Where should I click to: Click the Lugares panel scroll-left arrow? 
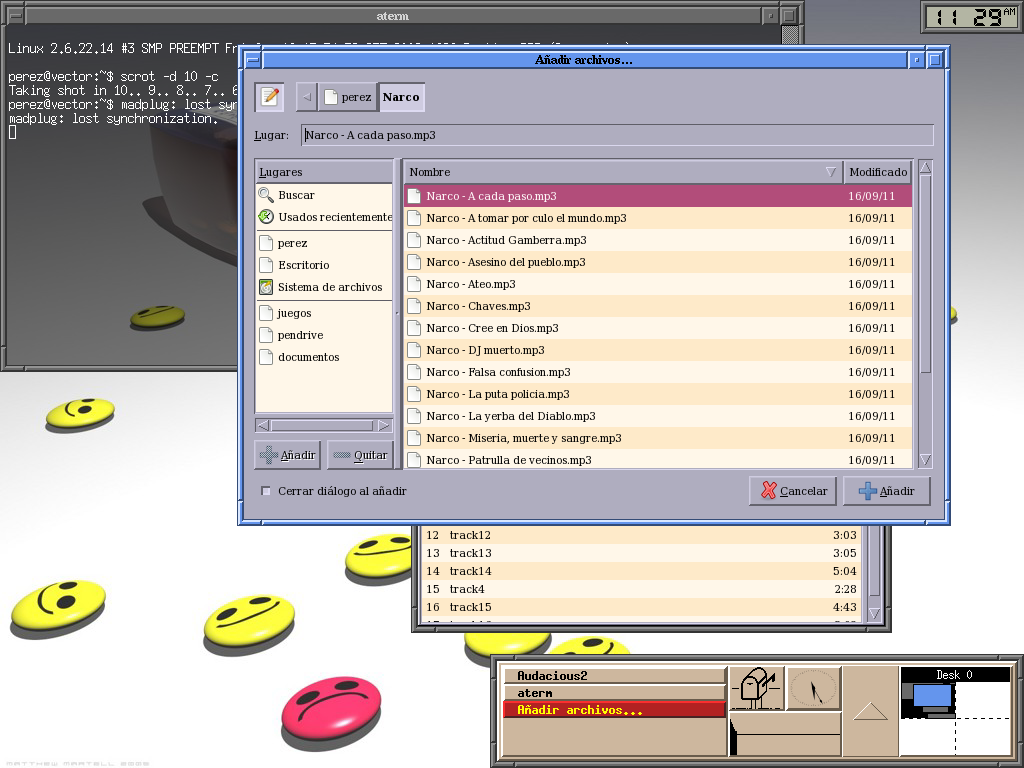263,426
